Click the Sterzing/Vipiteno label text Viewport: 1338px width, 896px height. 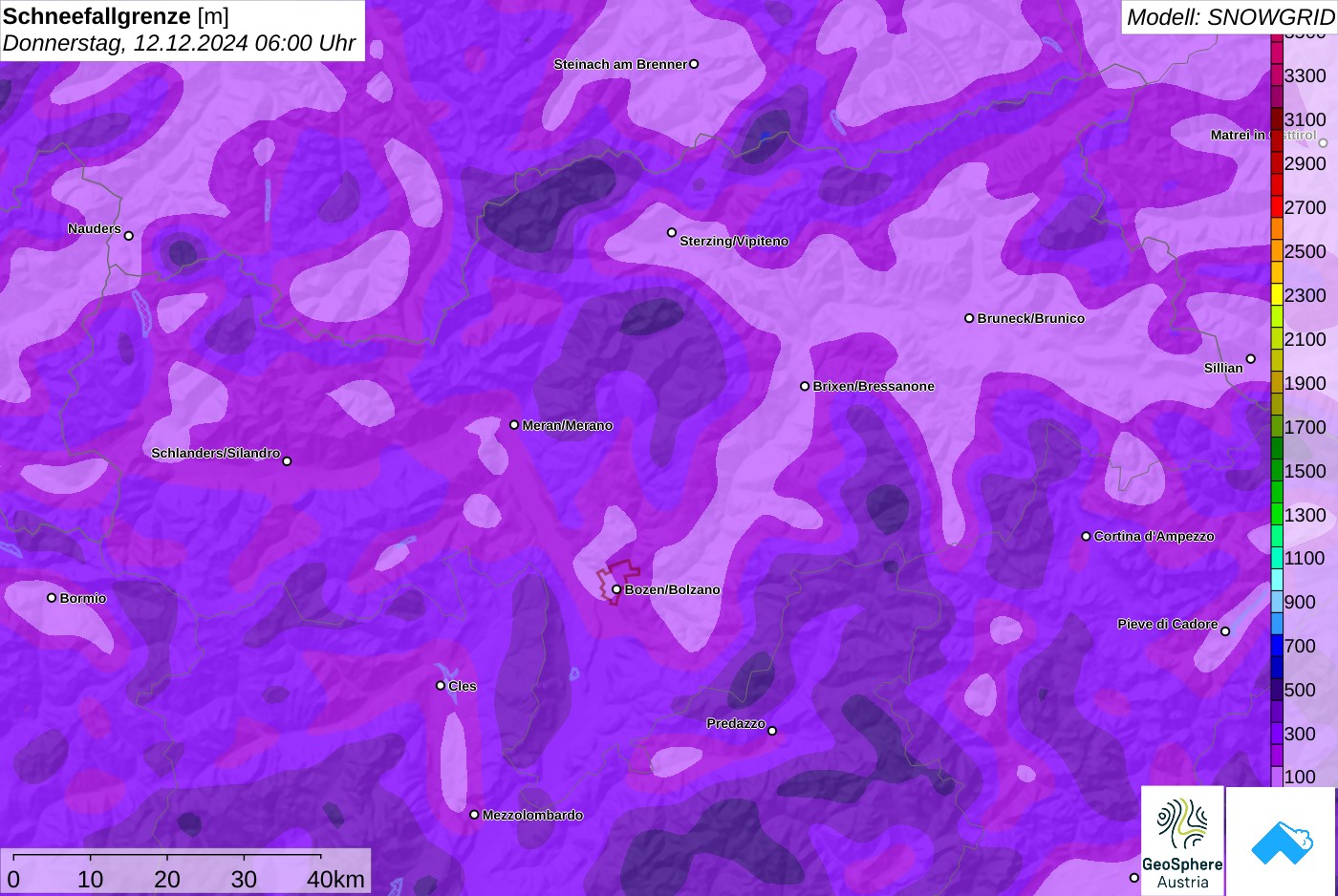(x=734, y=241)
